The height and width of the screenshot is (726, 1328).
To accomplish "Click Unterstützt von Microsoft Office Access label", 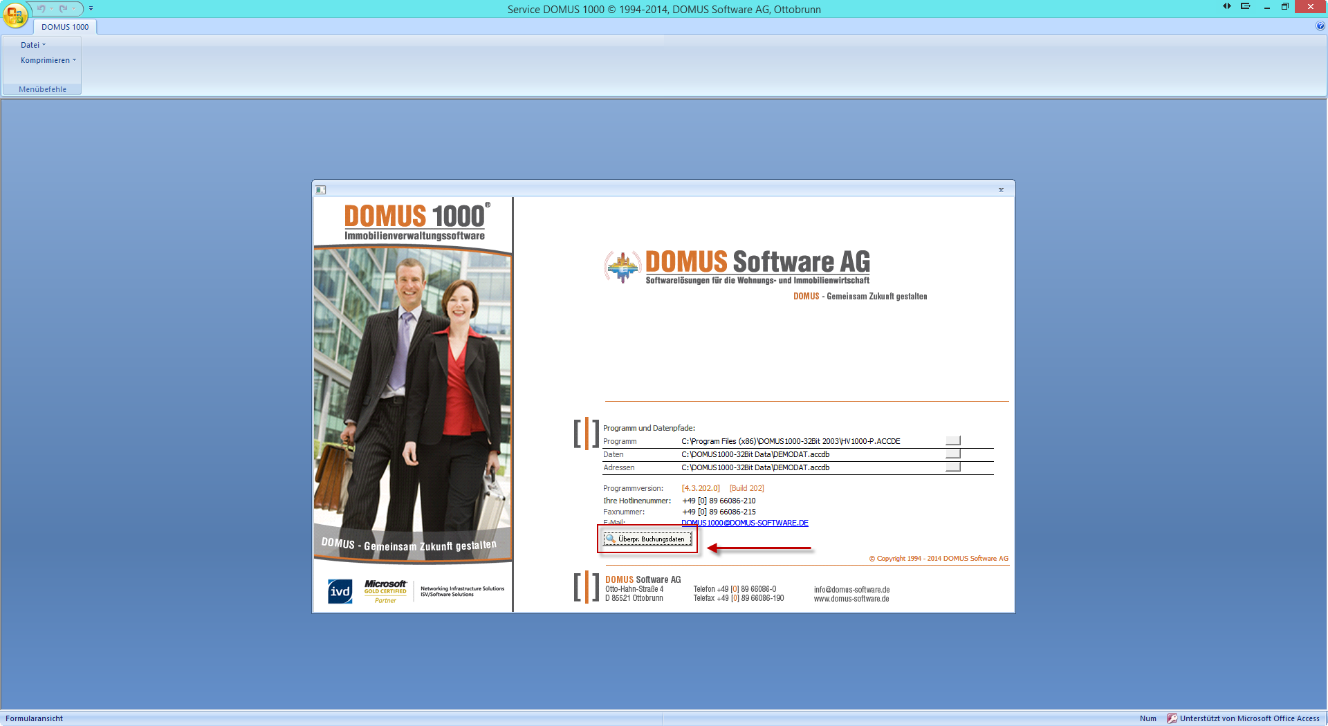I will click(x=1250, y=718).
